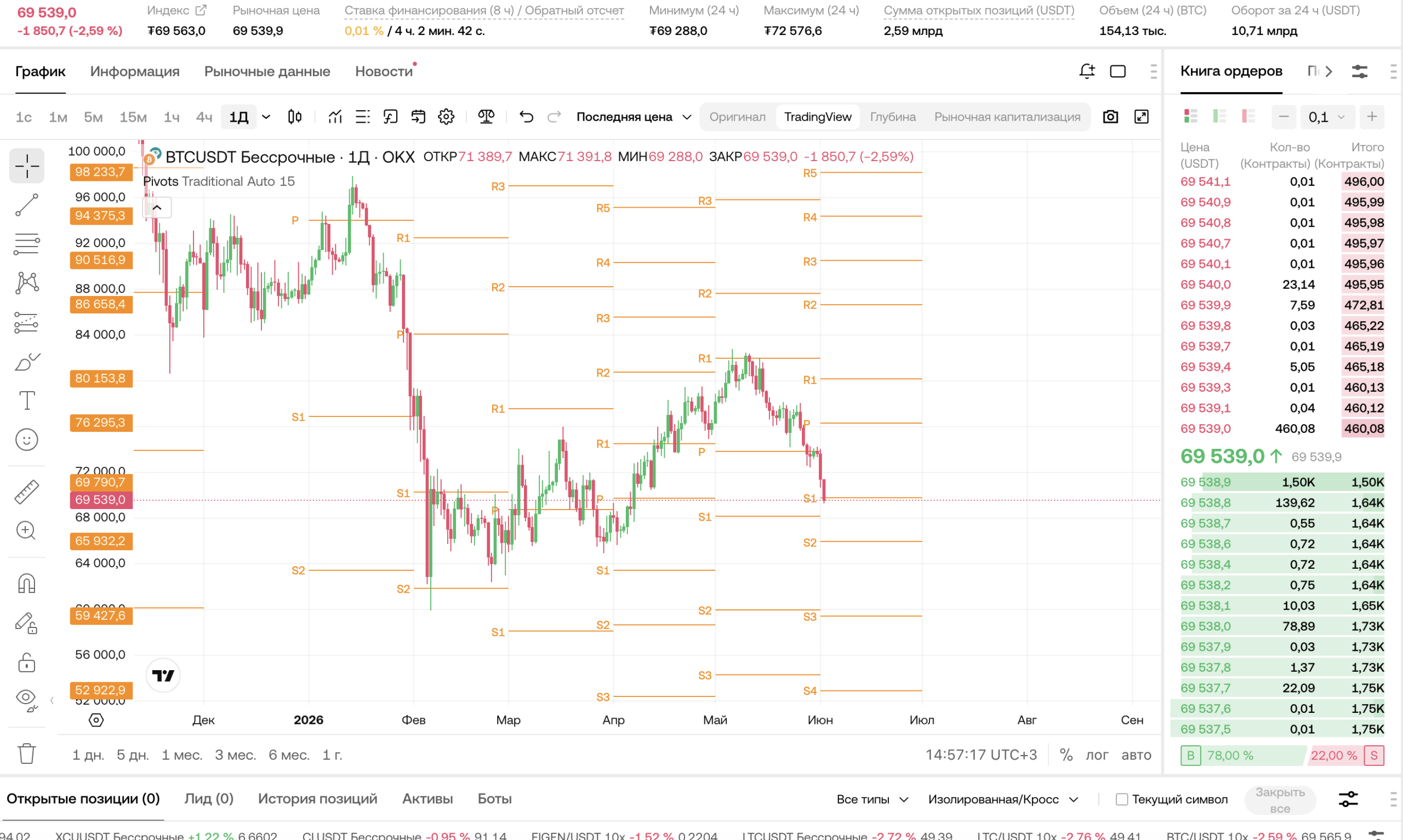Show both bids and asks view

(x=1191, y=116)
